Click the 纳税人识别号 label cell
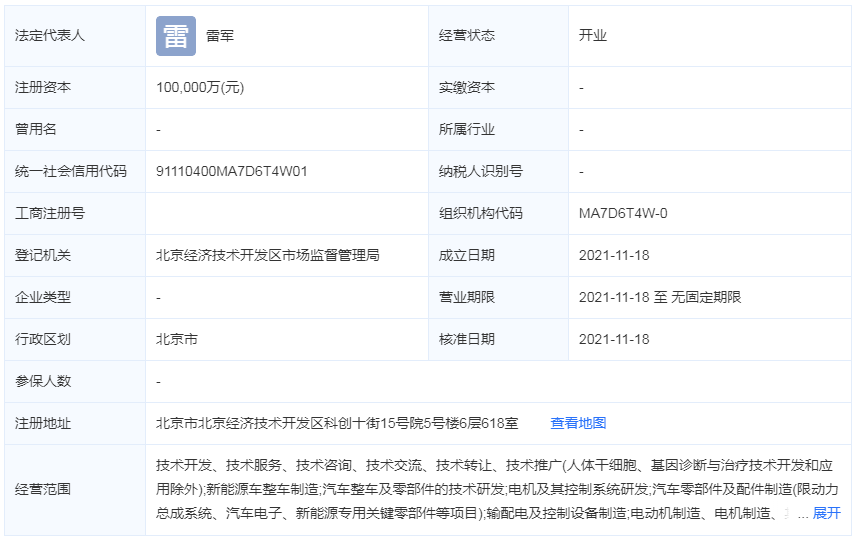This screenshot has height=540, width=857. [481, 171]
